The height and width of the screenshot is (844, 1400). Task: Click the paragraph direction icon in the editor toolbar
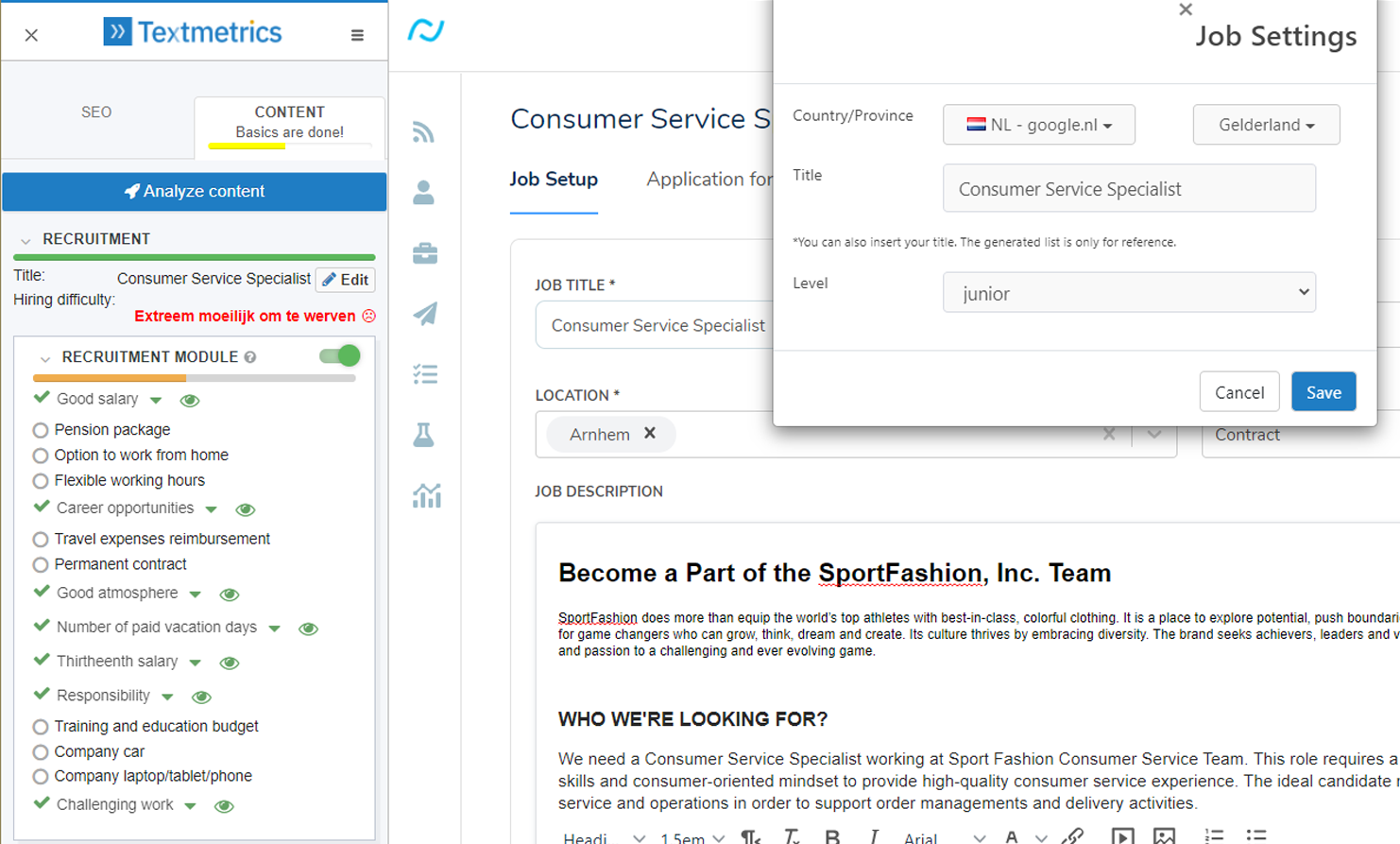(x=751, y=836)
